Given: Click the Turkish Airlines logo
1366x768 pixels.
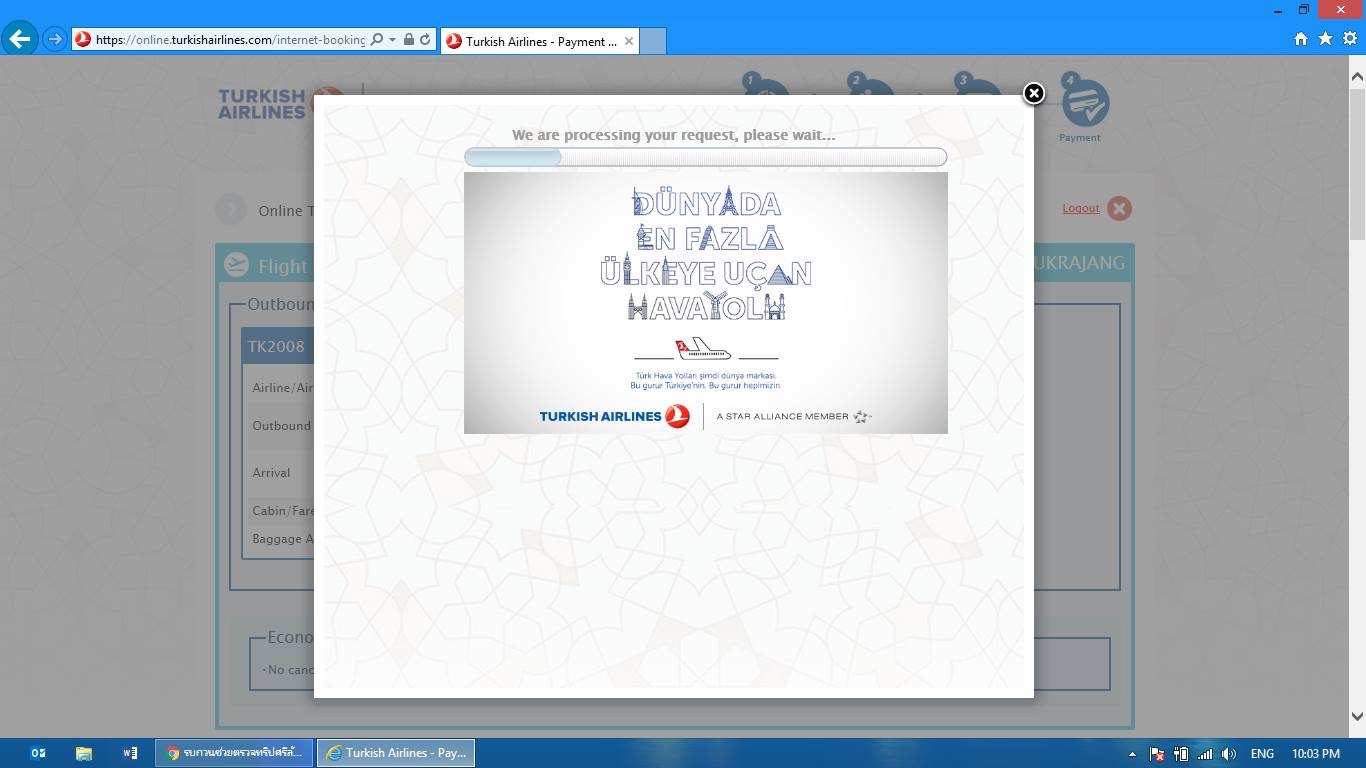Looking at the screenshot, I should (268, 102).
